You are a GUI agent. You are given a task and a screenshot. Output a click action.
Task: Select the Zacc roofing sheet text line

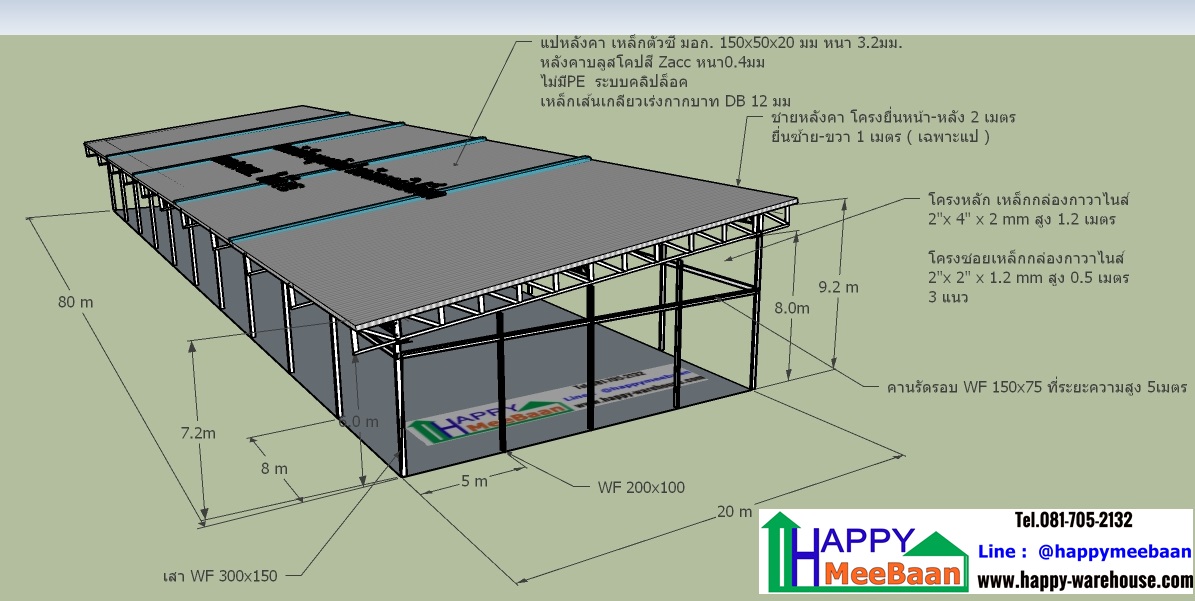(652, 63)
